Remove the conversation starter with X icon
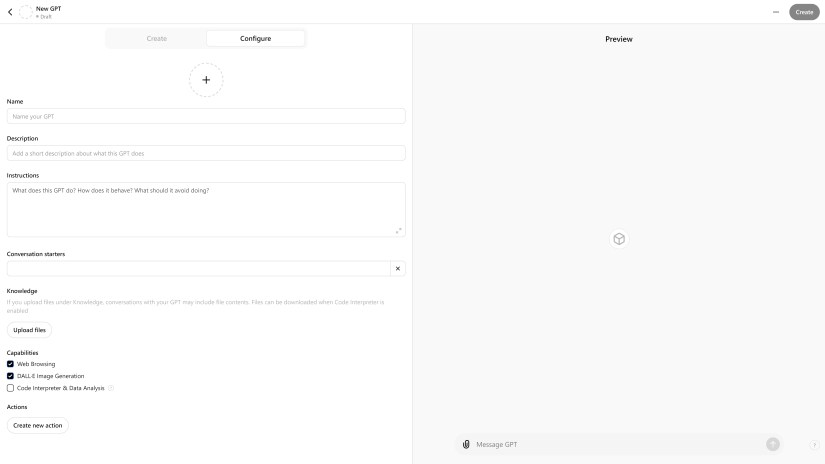This screenshot has width=825, height=464. pos(398,268)
